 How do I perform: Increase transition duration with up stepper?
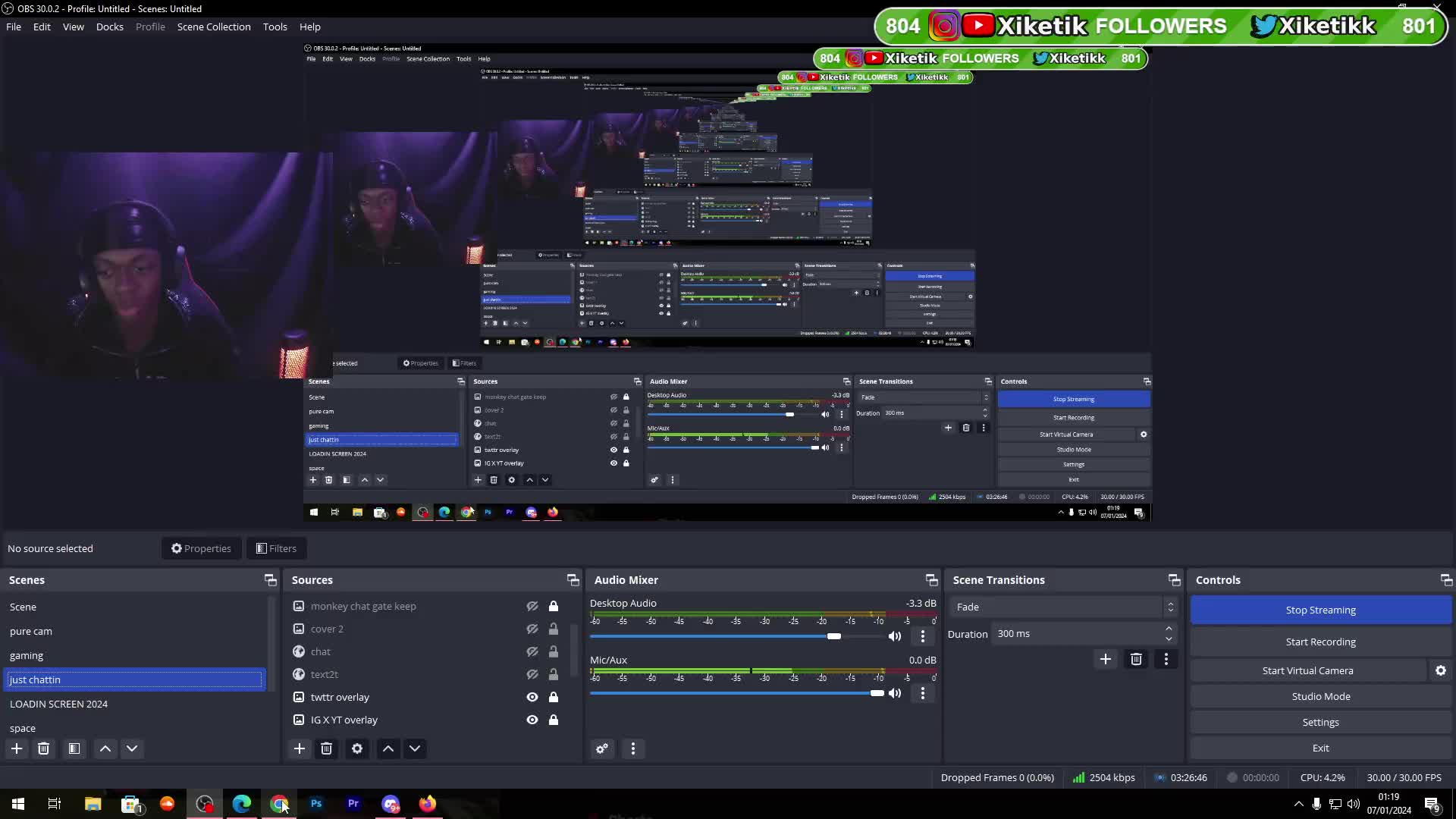1169,629
